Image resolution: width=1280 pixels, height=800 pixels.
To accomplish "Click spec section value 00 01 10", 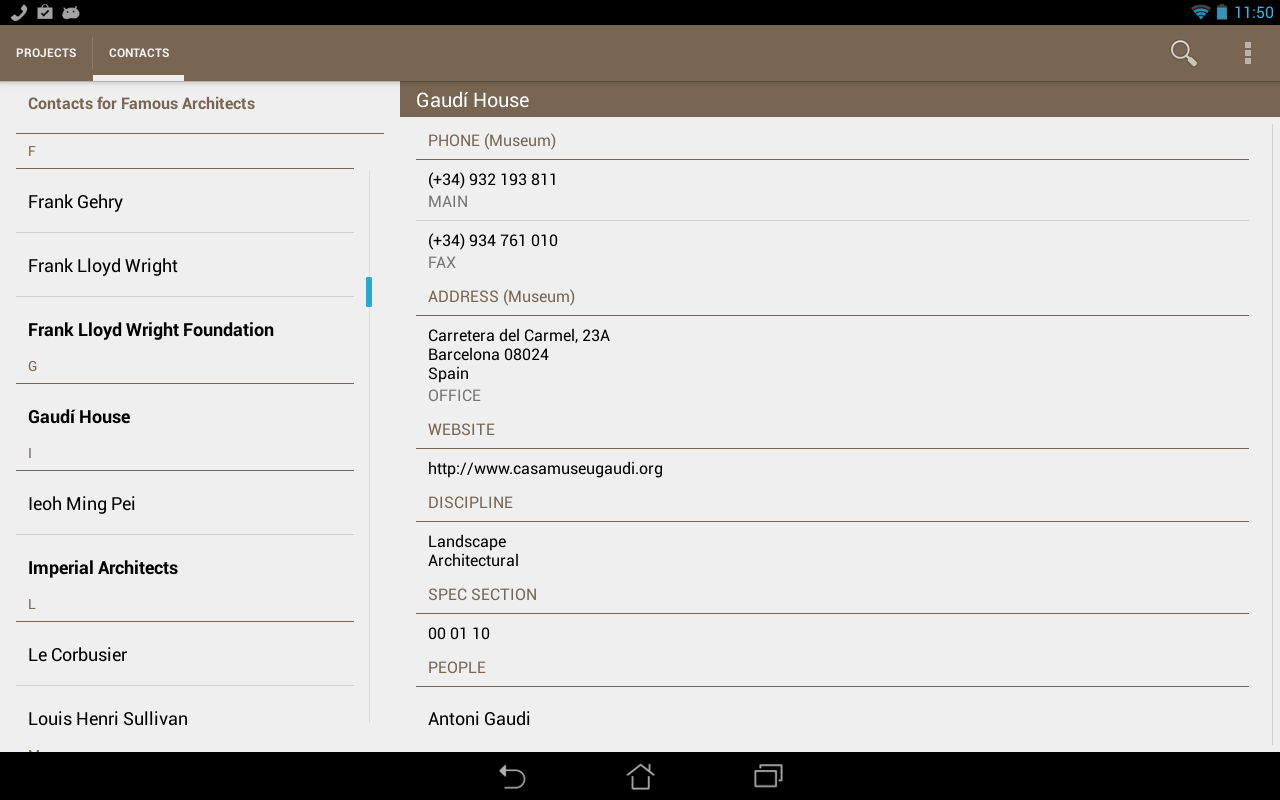I will (459, 633).
